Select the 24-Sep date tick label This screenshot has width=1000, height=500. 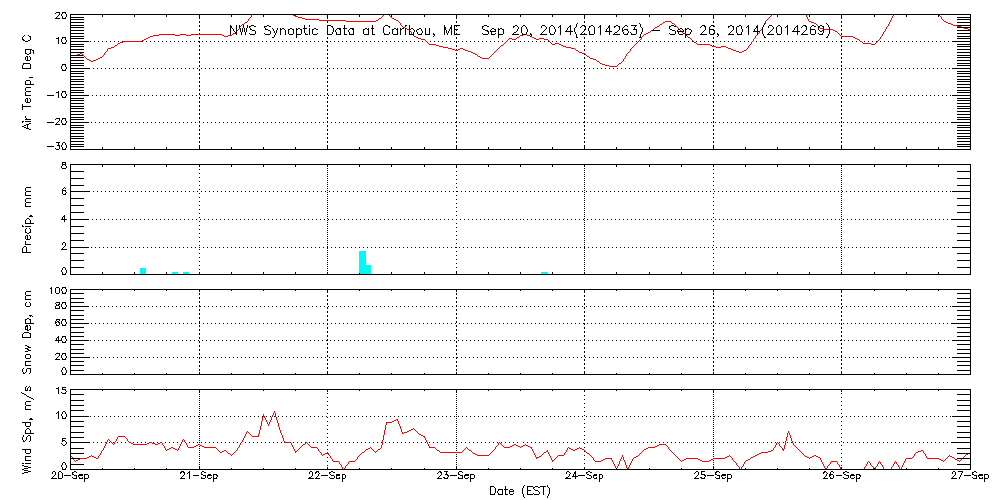point(585,477)
